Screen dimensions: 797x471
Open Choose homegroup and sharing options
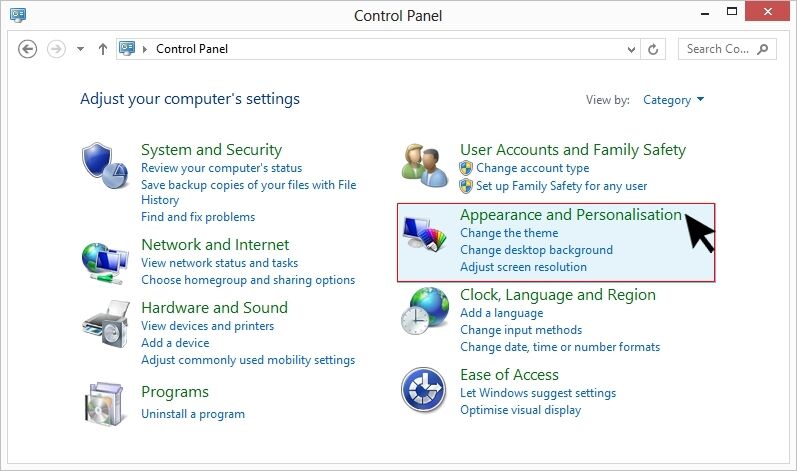point(248,280)
